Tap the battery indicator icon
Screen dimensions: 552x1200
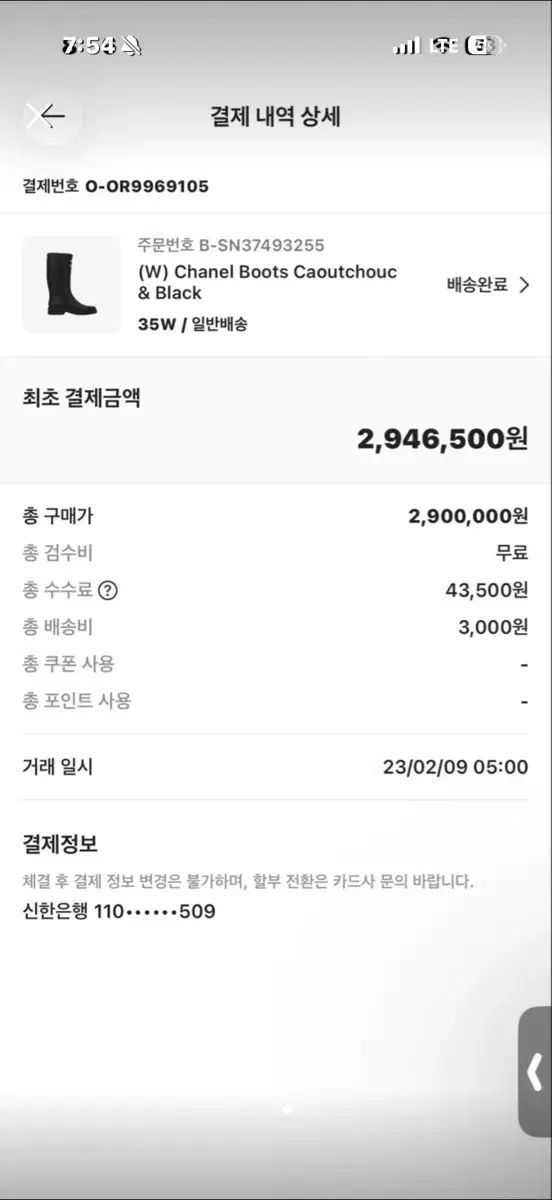[486, 46]
